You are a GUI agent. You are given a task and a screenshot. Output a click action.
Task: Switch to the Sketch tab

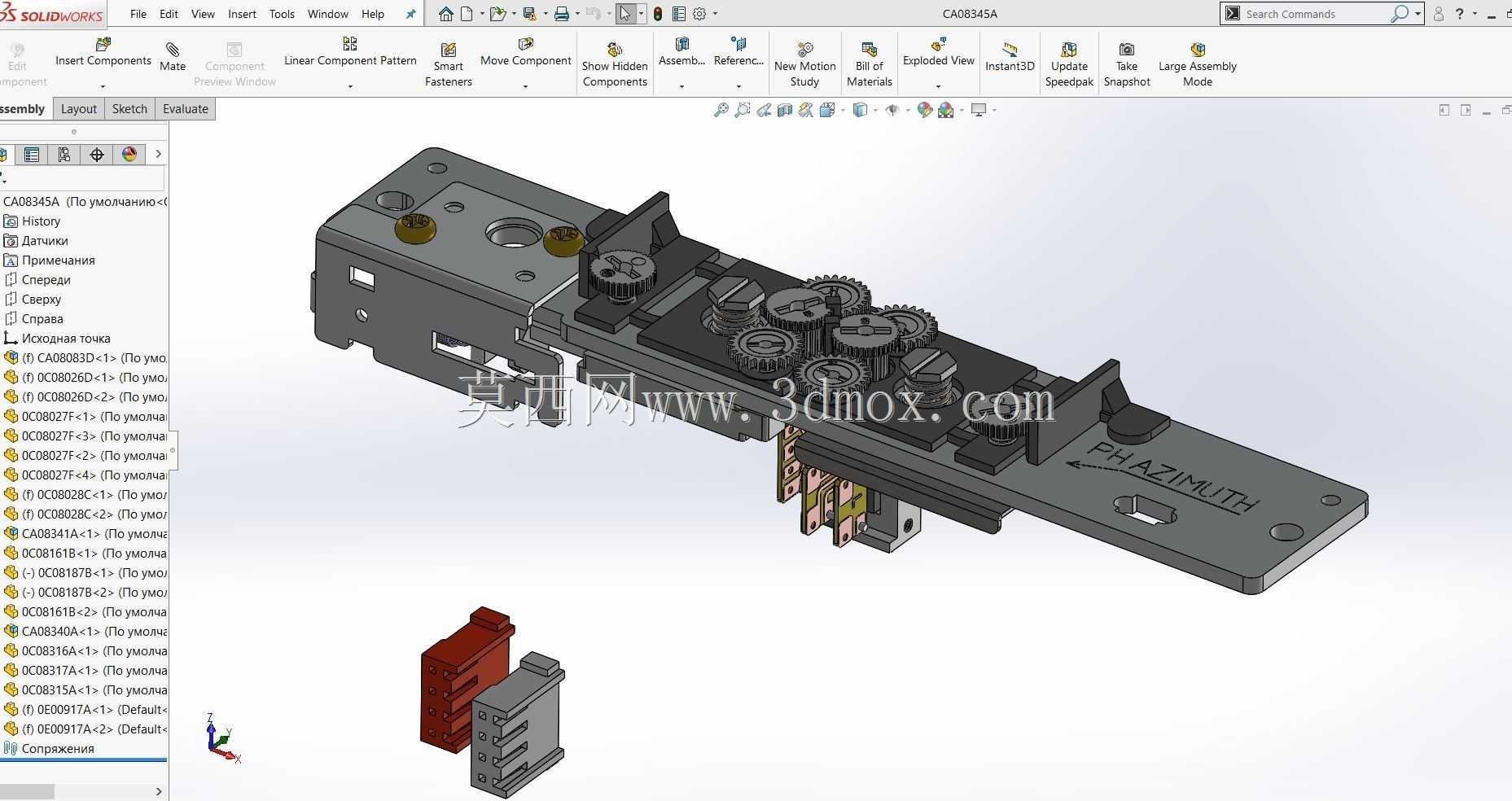pos(129,109)
